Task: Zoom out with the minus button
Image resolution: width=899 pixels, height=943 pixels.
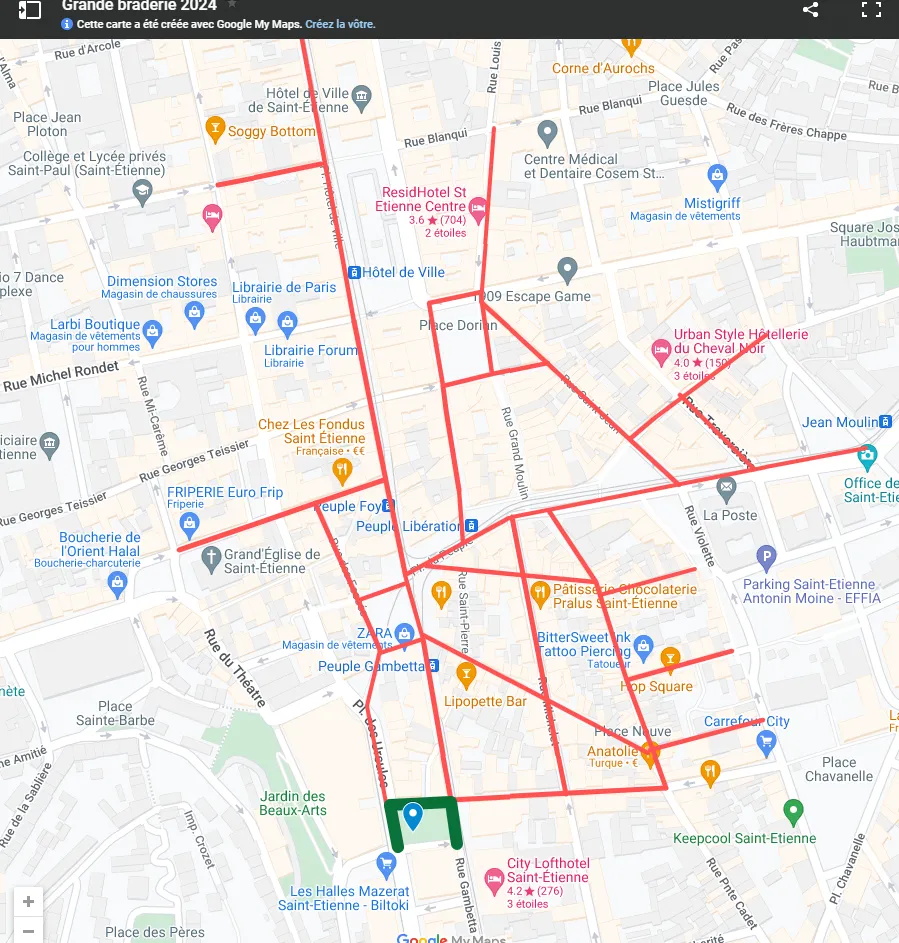Action: pyautogui.click(x=28, y=932)
